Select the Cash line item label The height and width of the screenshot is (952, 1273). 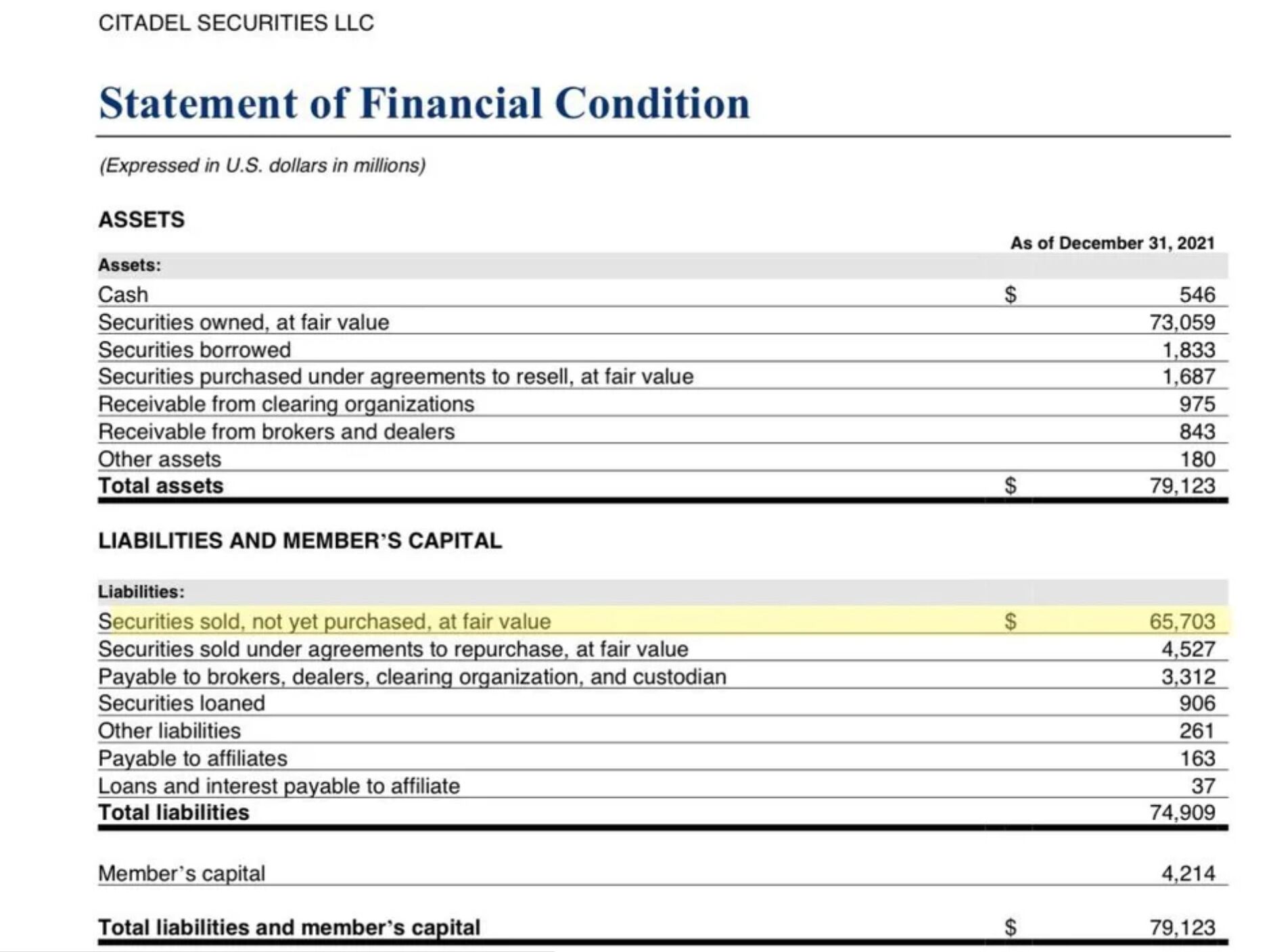pyautogui.click(x=123, y=295)
